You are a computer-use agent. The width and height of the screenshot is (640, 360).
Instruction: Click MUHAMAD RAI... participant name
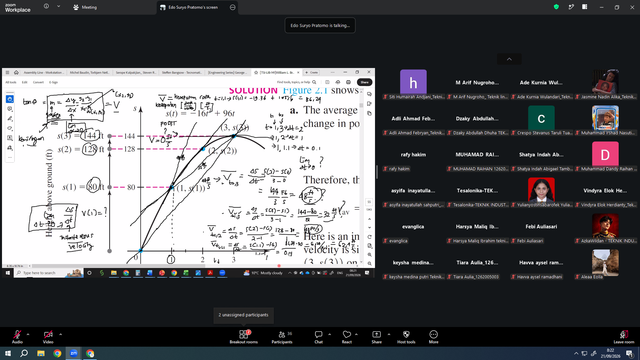tap(477, 155)
